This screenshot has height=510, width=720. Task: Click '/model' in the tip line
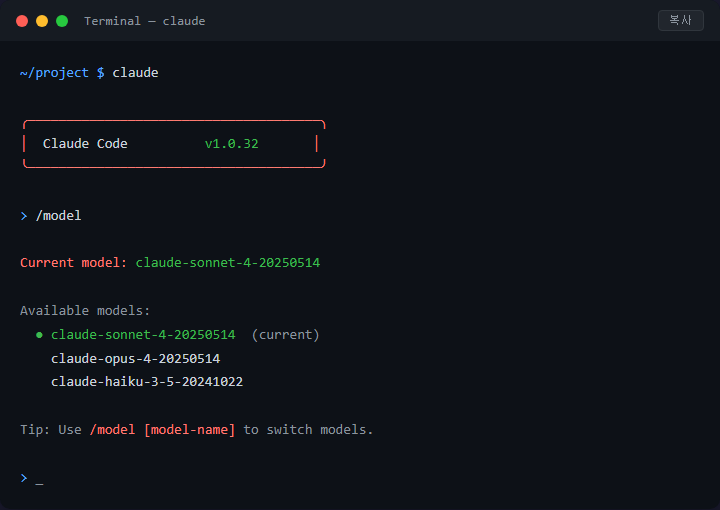click(112, 430)
